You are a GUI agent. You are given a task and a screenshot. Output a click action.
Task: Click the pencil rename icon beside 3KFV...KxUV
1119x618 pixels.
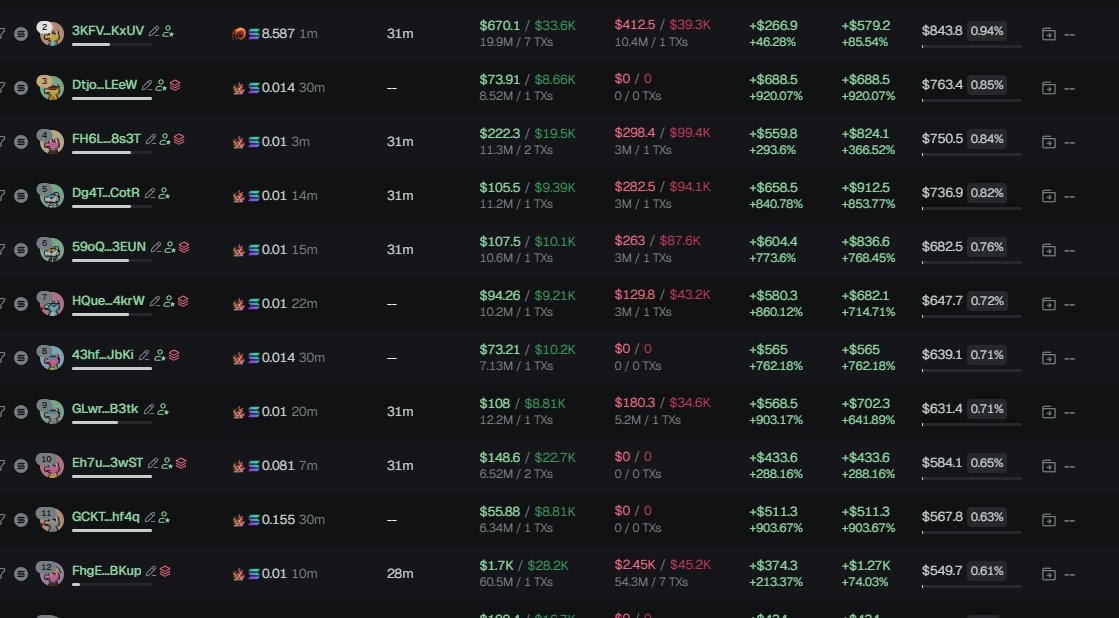pyautogui.click(x=154, y=31)
